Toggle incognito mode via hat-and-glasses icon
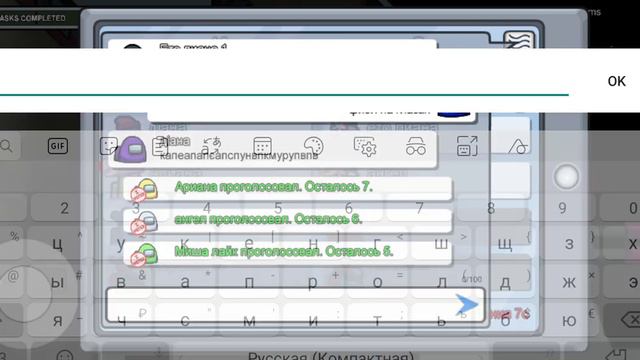 (416, 146)
